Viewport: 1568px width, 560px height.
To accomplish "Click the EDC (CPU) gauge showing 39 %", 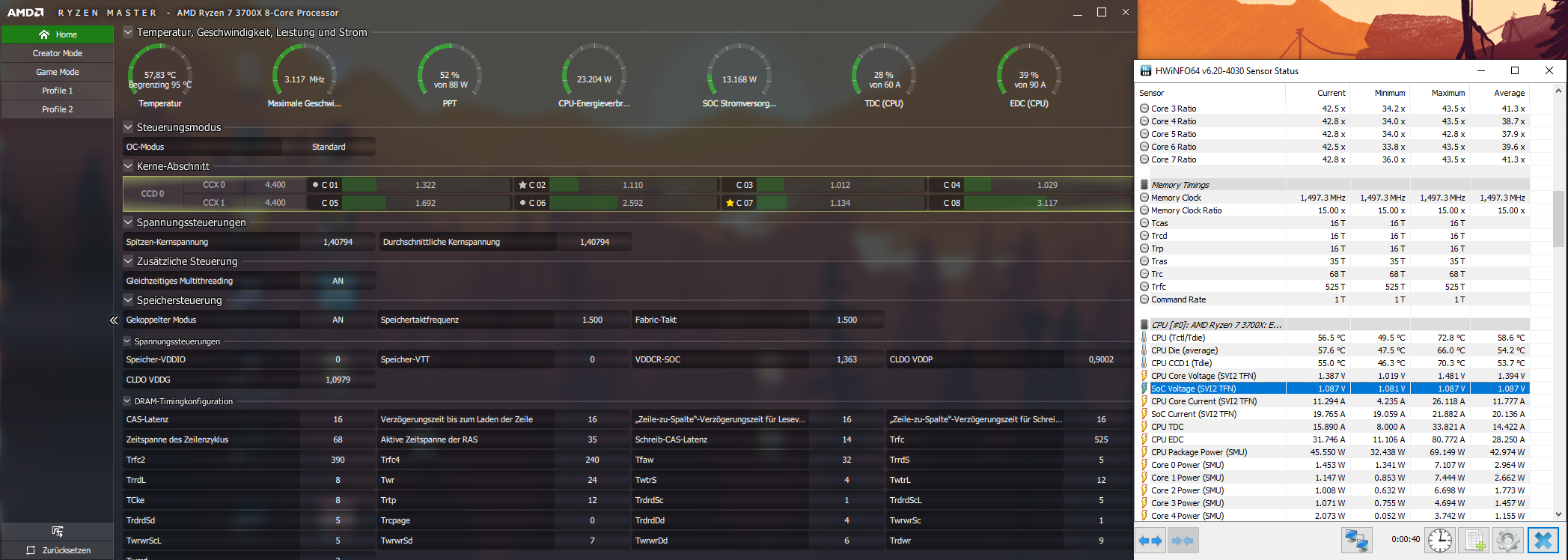I will 1029,75.
